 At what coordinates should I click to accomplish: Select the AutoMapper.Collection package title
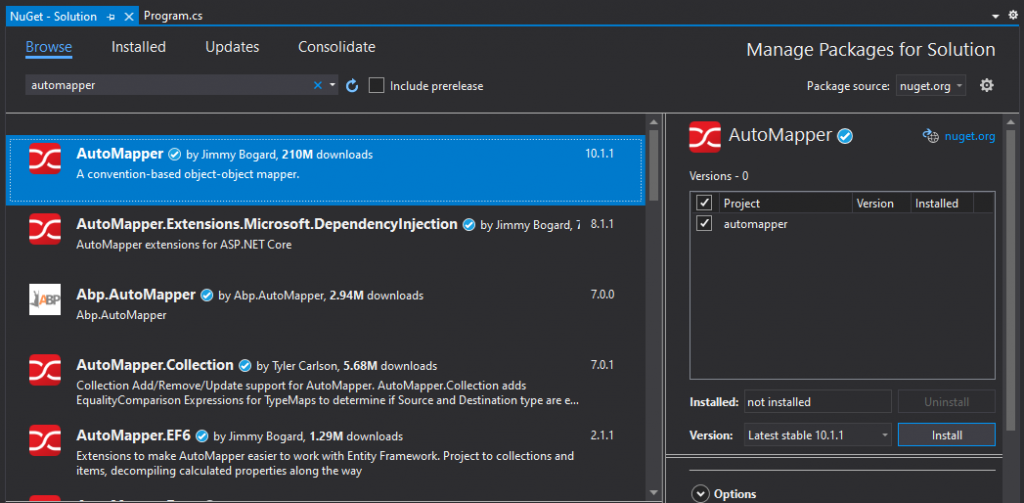click(155, 365)
